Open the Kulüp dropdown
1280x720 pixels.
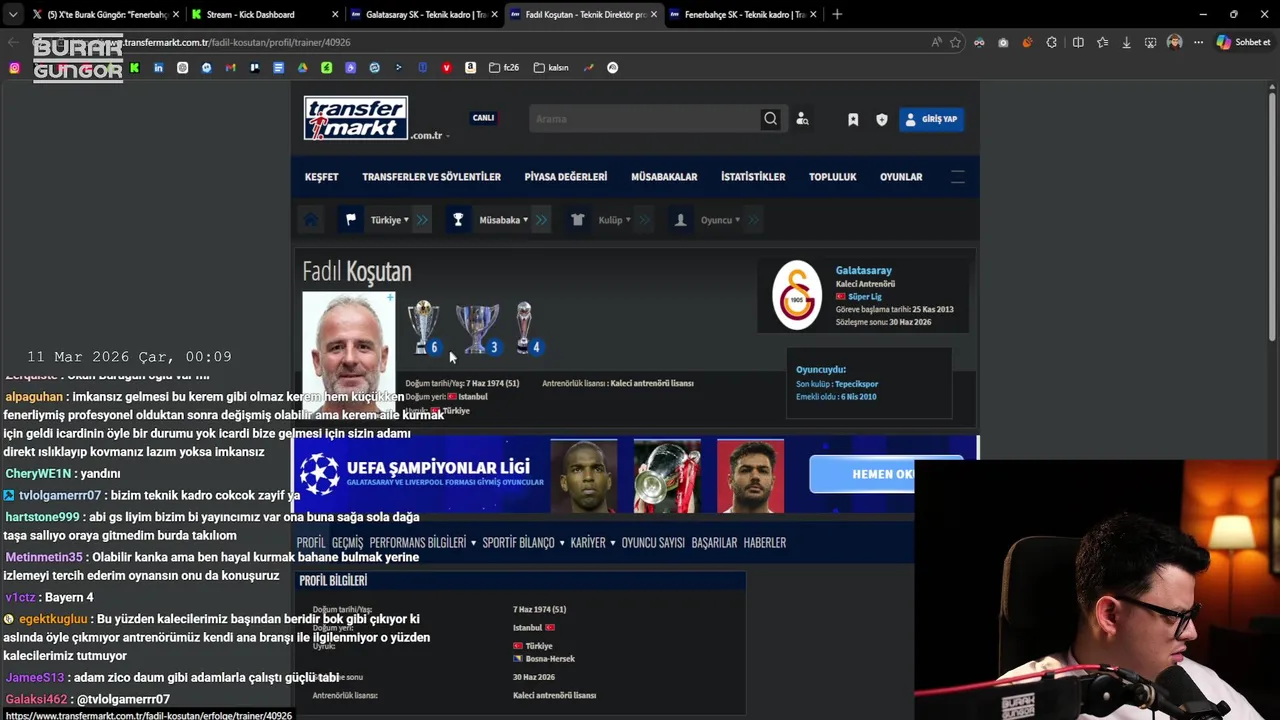614,220
